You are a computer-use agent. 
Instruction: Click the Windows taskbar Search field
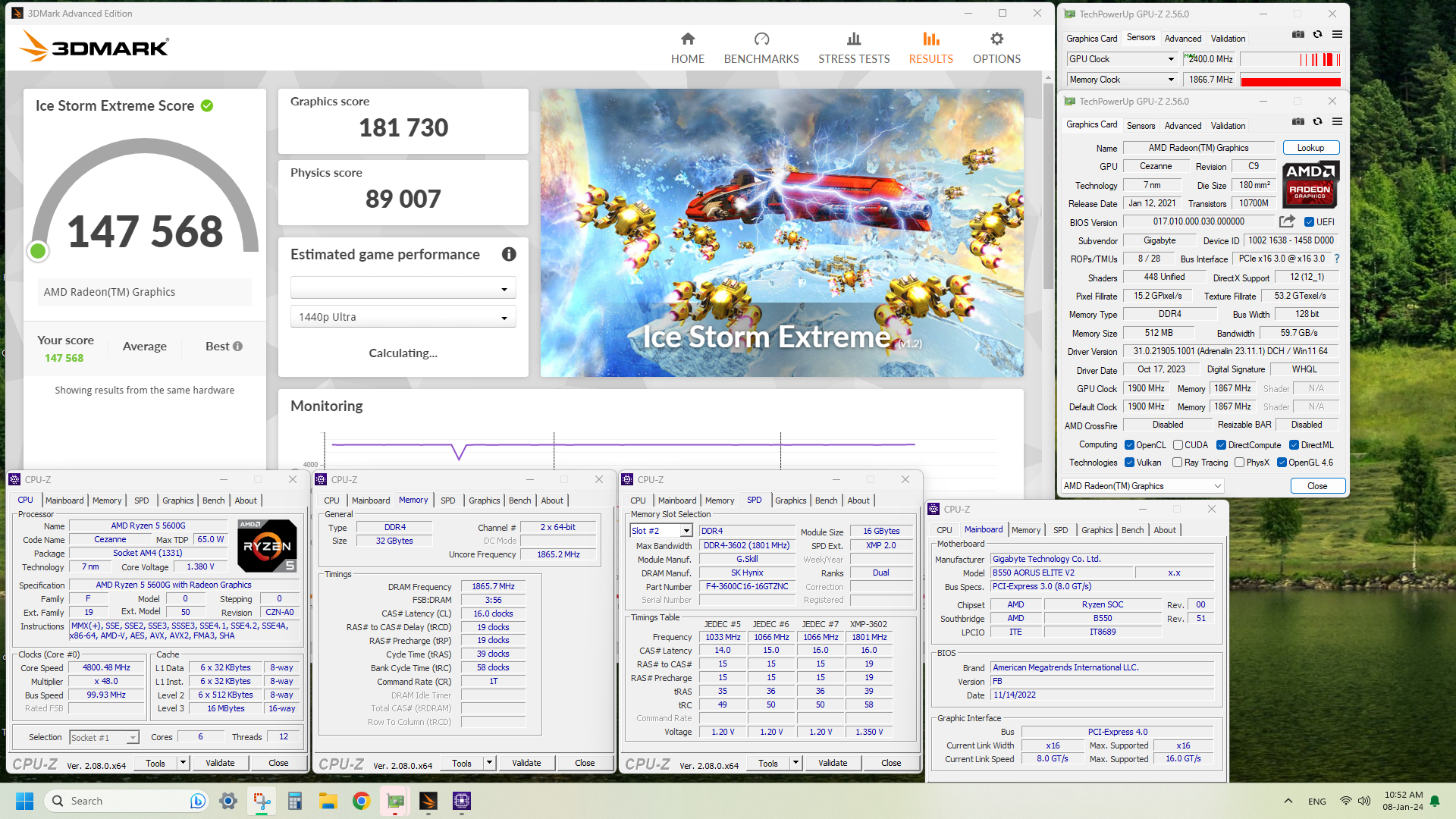[126, 801]
